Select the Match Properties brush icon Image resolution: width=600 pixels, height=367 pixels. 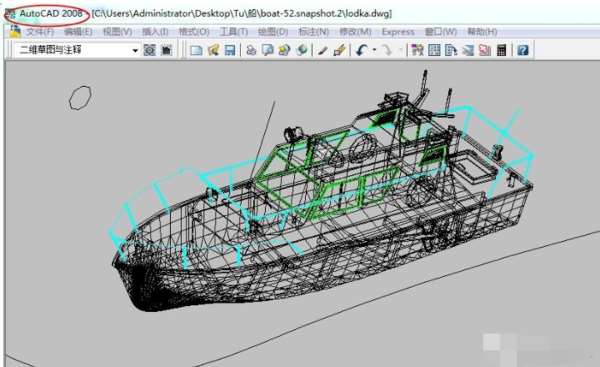339,50
